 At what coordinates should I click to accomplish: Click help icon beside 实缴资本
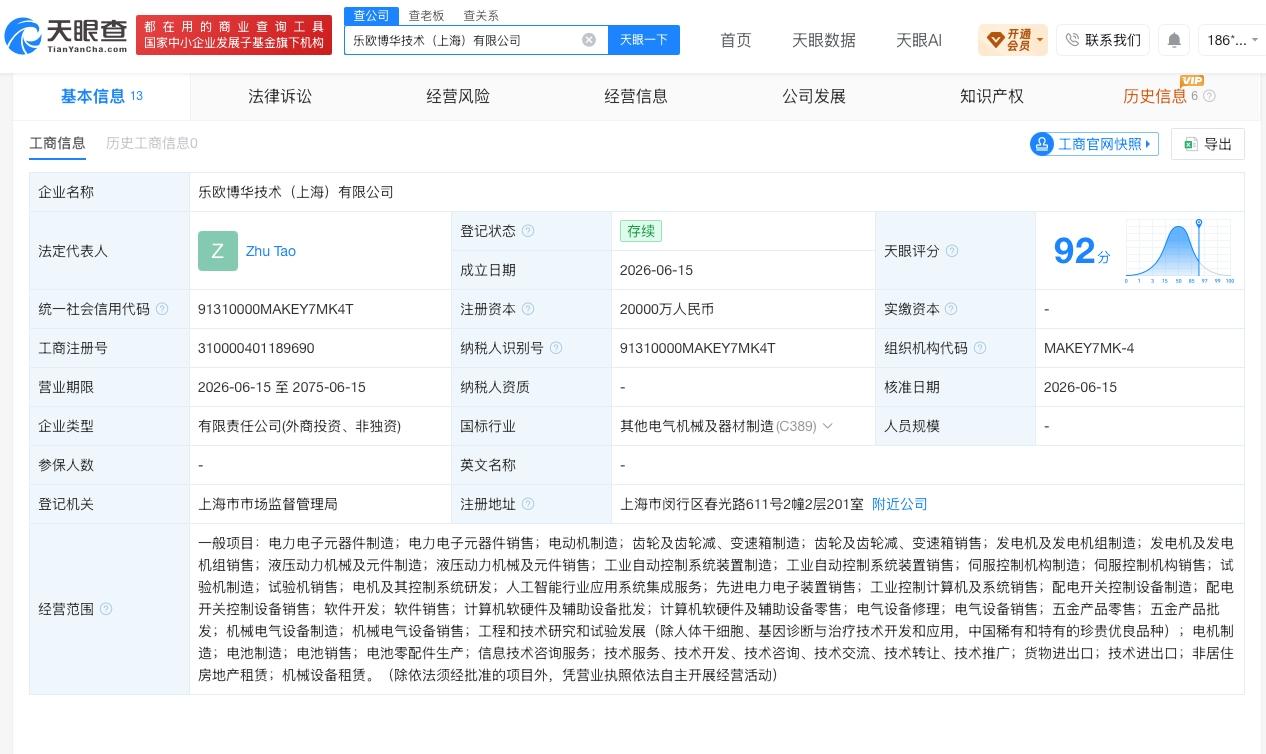[x=952, y=309]
